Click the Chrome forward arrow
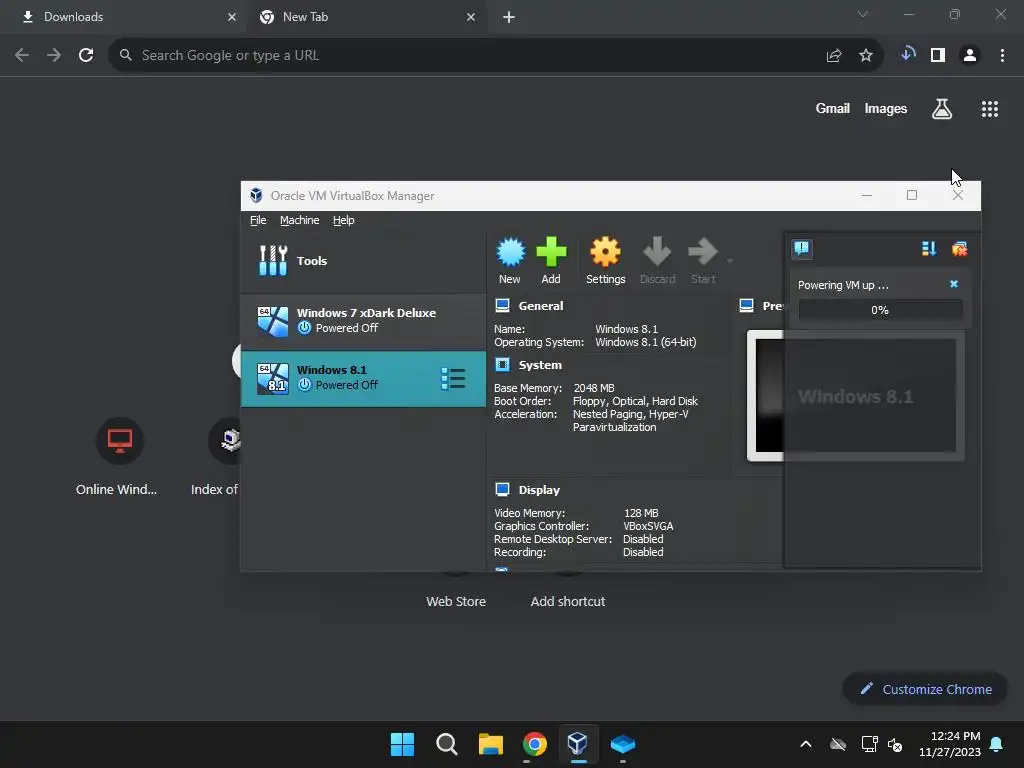This screenshot has width=1024, height=768. pos(54,56)
